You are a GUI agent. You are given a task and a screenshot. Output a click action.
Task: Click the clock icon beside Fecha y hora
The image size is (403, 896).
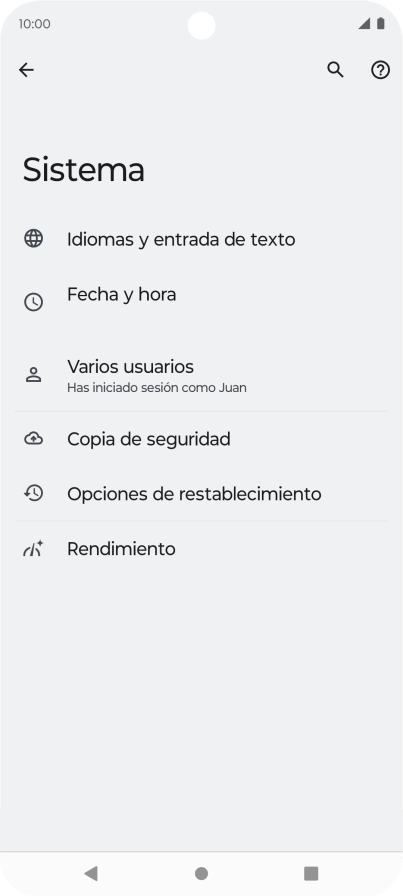pos(34,302)
